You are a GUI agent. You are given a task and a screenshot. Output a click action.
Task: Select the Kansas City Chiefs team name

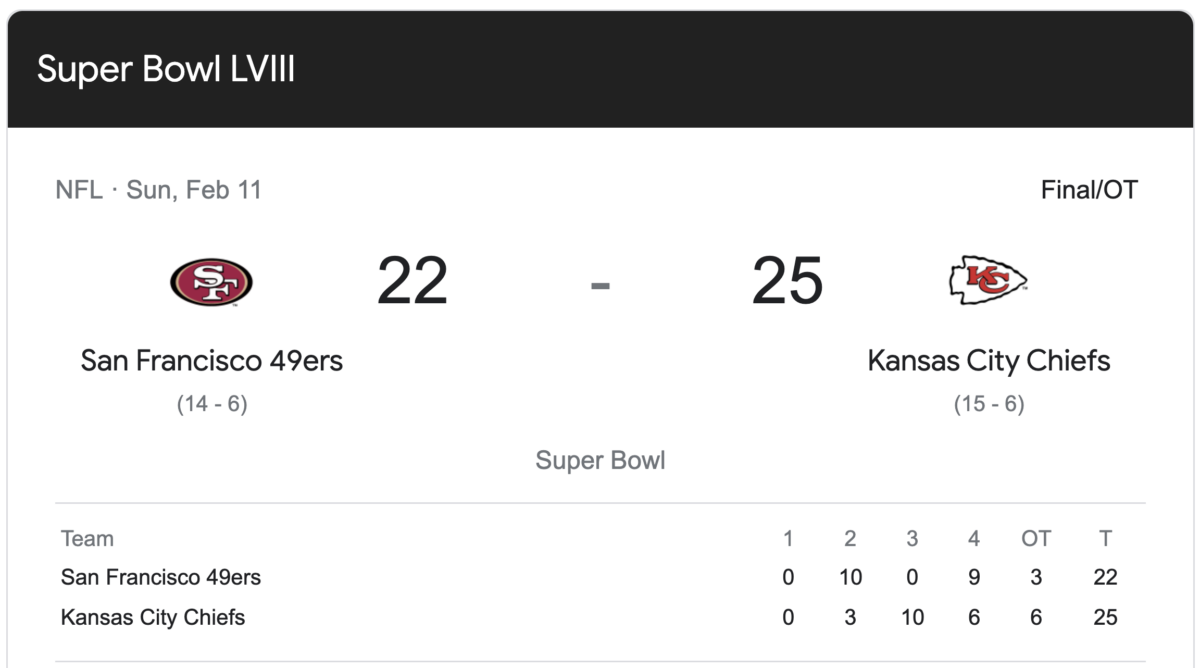(989, 360)
